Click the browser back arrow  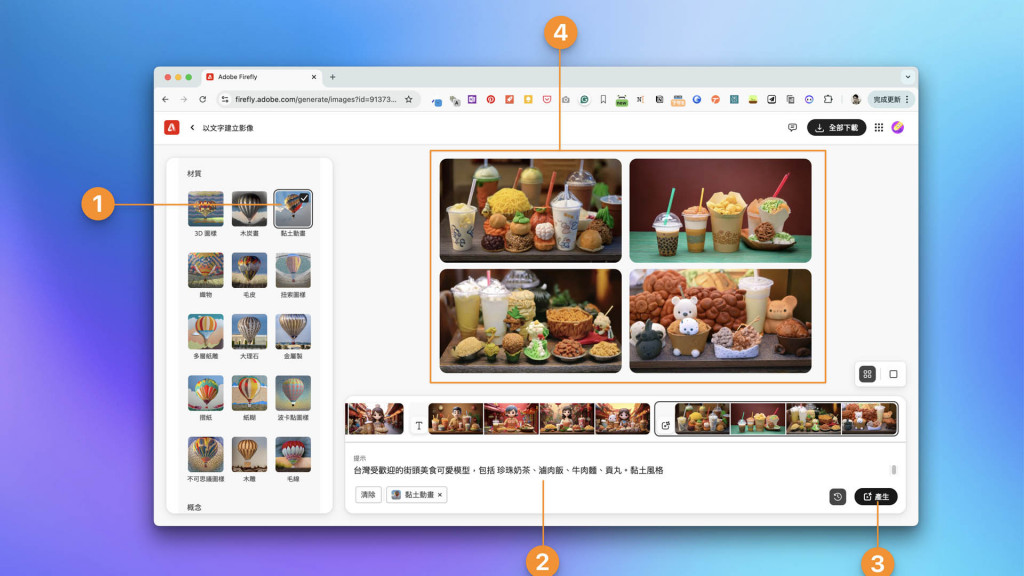click(165, 99)
